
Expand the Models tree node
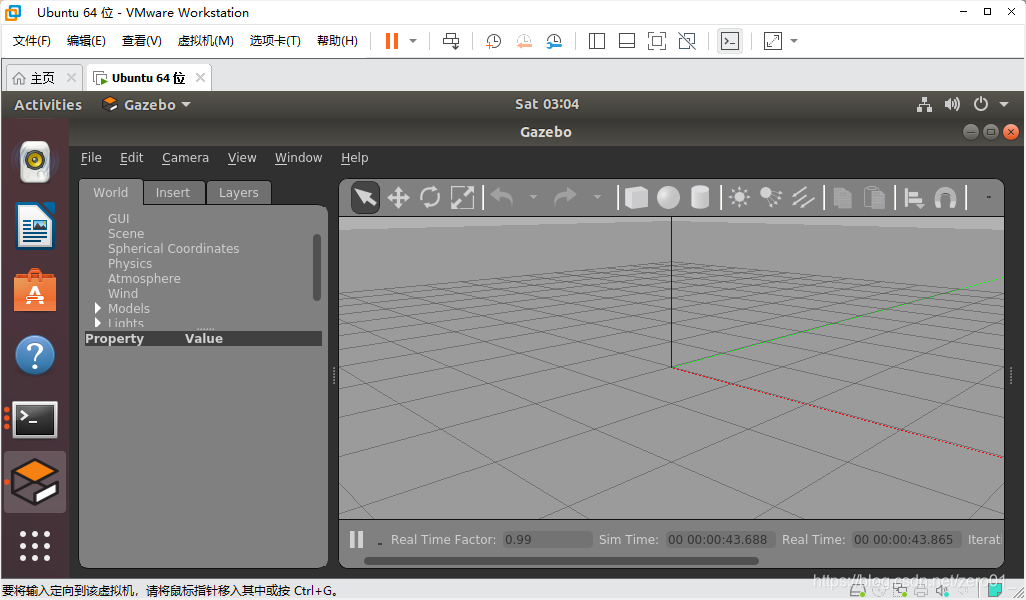(97, 308)
